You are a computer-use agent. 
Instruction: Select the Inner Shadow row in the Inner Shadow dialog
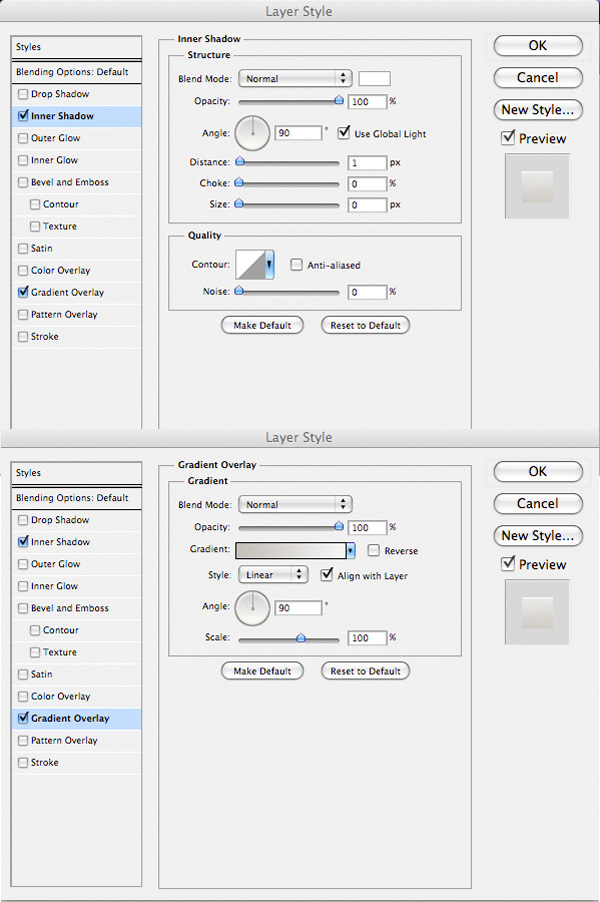pos(77,116)
